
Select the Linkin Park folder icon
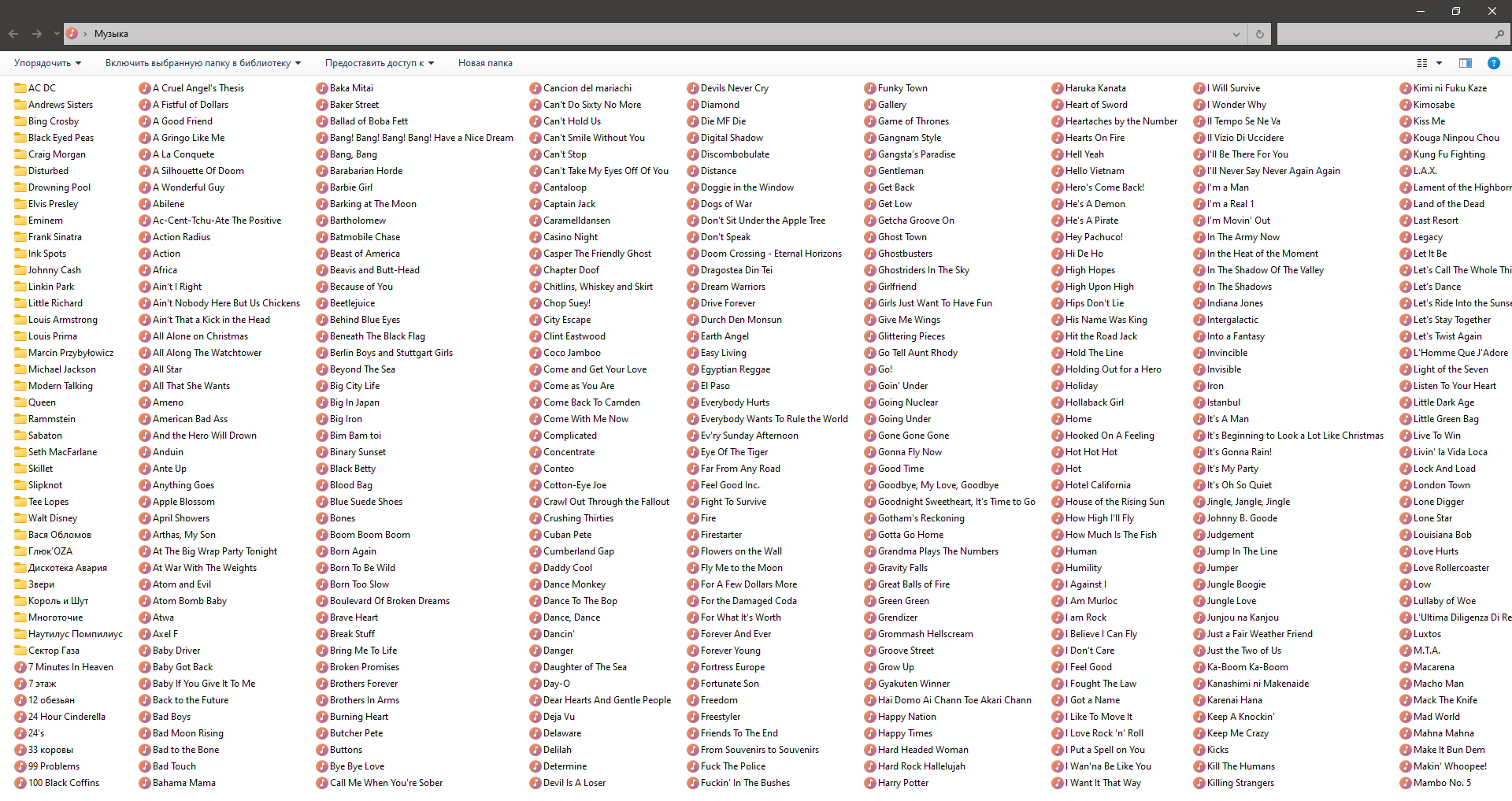coord(20,287)
